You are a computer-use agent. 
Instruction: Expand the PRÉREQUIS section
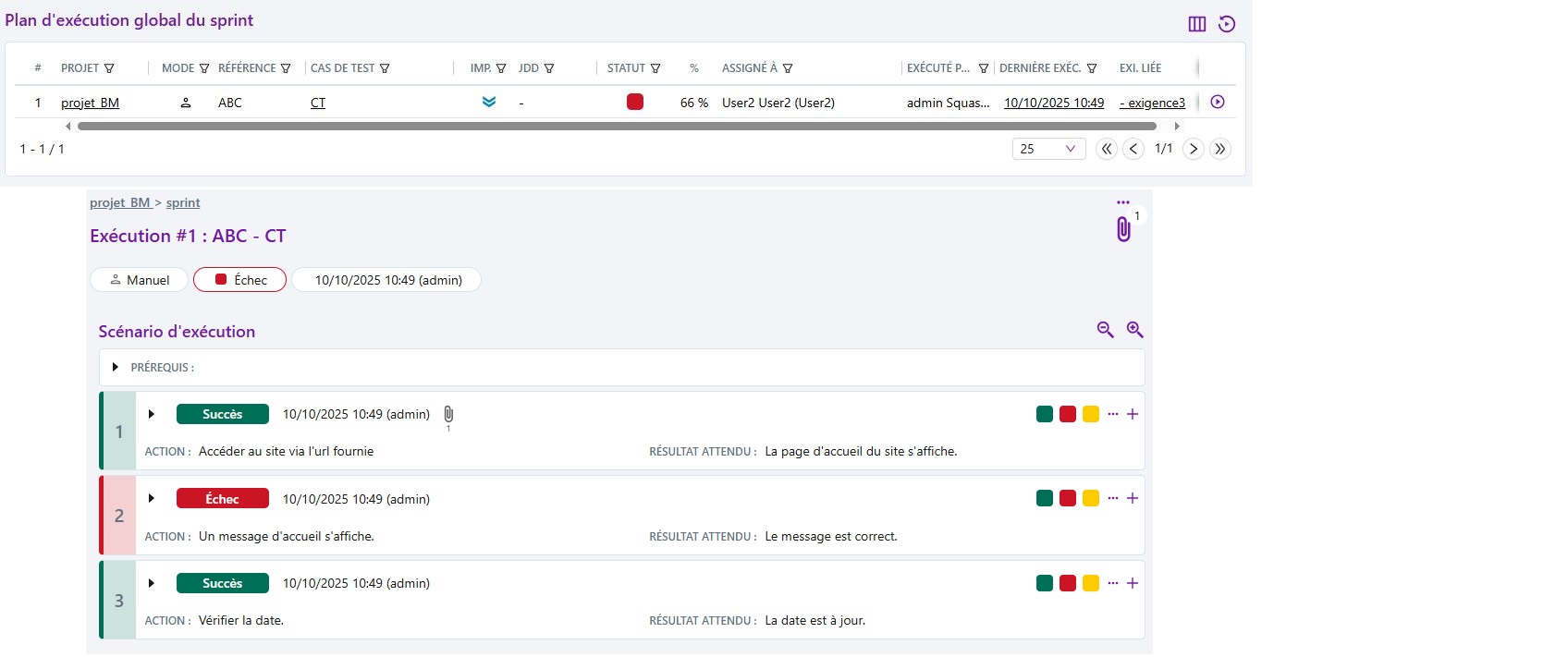click(x=116, y=368)
